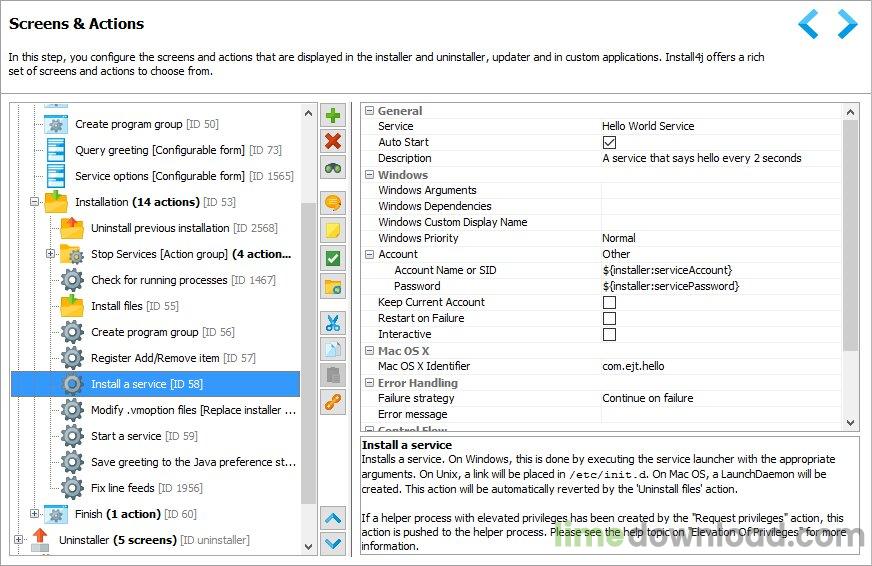Screen dimensions: 872x566
Task: Click gear icon of Check for running processes
Action: (72, 280)
